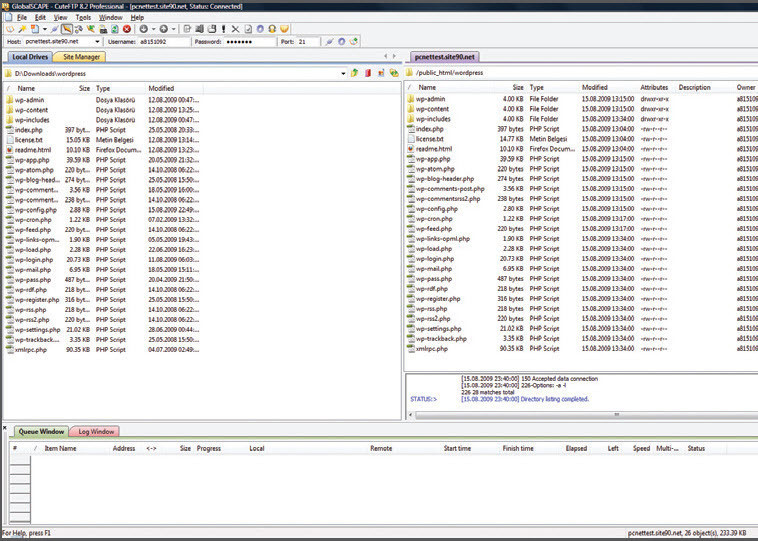758x541 pixels.
Task: Click the Edit file toolbar icon
Action: pyautogui.click(x=187, y=29)
